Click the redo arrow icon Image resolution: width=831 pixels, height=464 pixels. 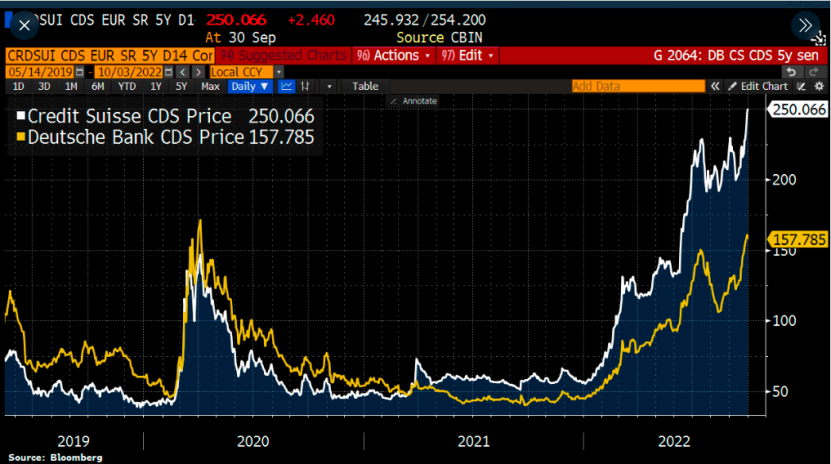click(x=814, y=72)
